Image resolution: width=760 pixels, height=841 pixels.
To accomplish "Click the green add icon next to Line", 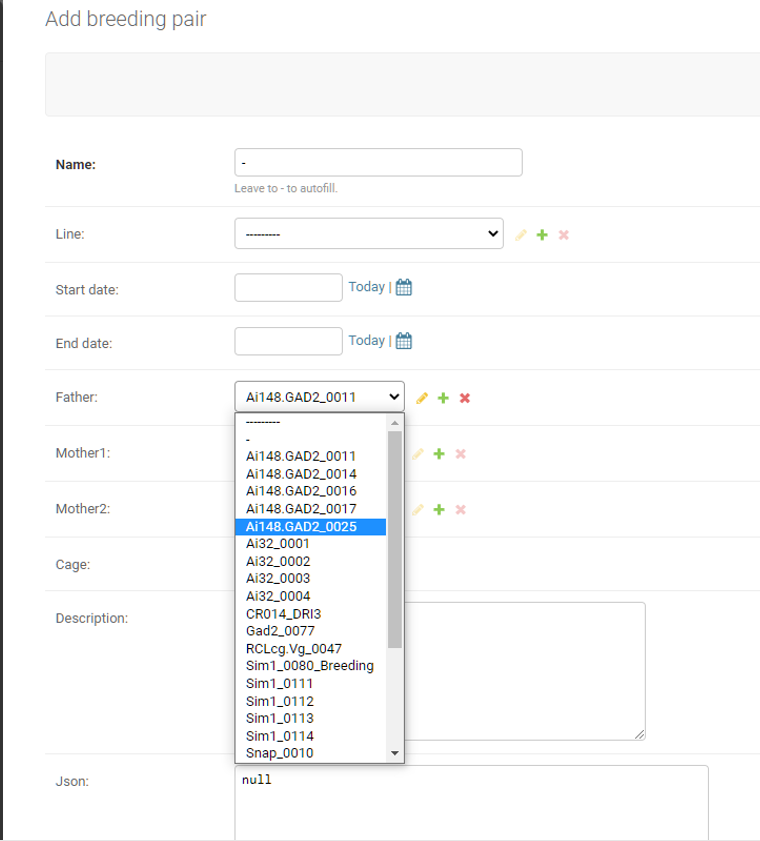I will [x=542, y=234].
